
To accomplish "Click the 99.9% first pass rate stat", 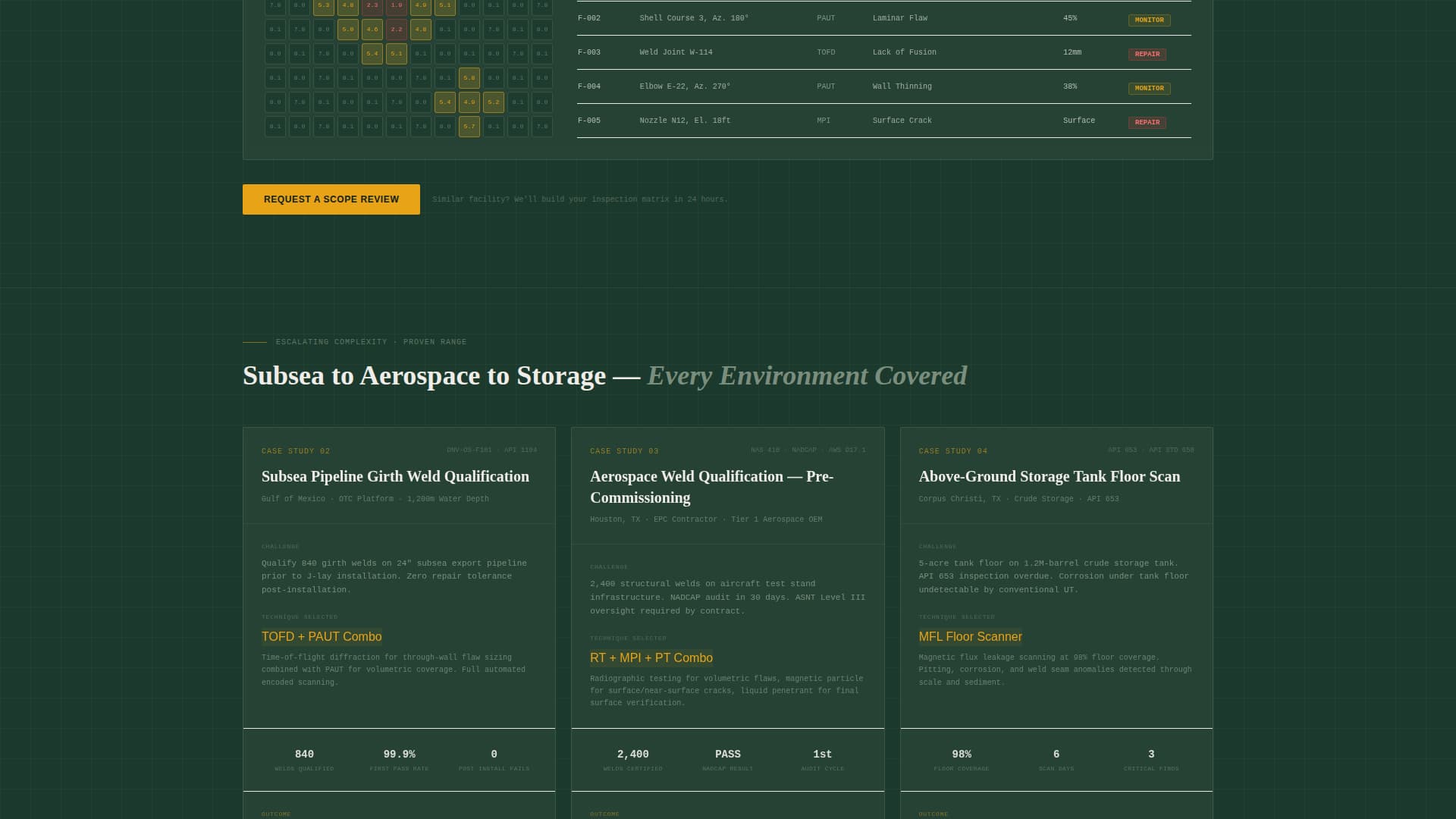I will (x=399, y=754).
